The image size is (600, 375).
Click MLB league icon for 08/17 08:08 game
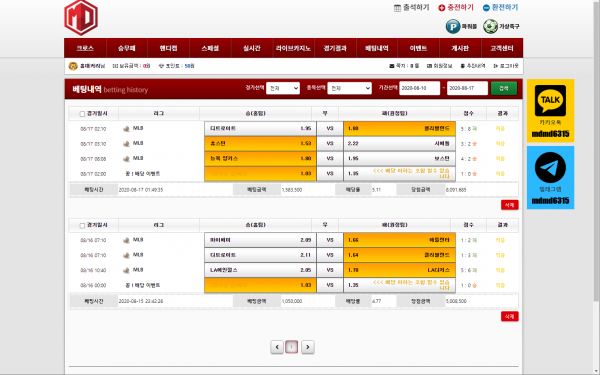[126, 158]
